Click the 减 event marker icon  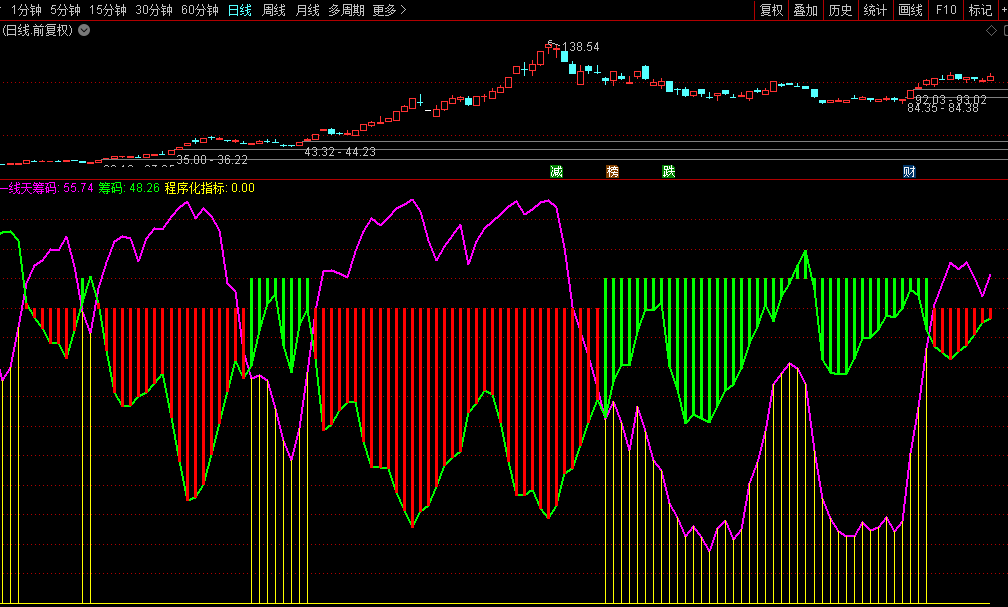[x=556, y=171]
